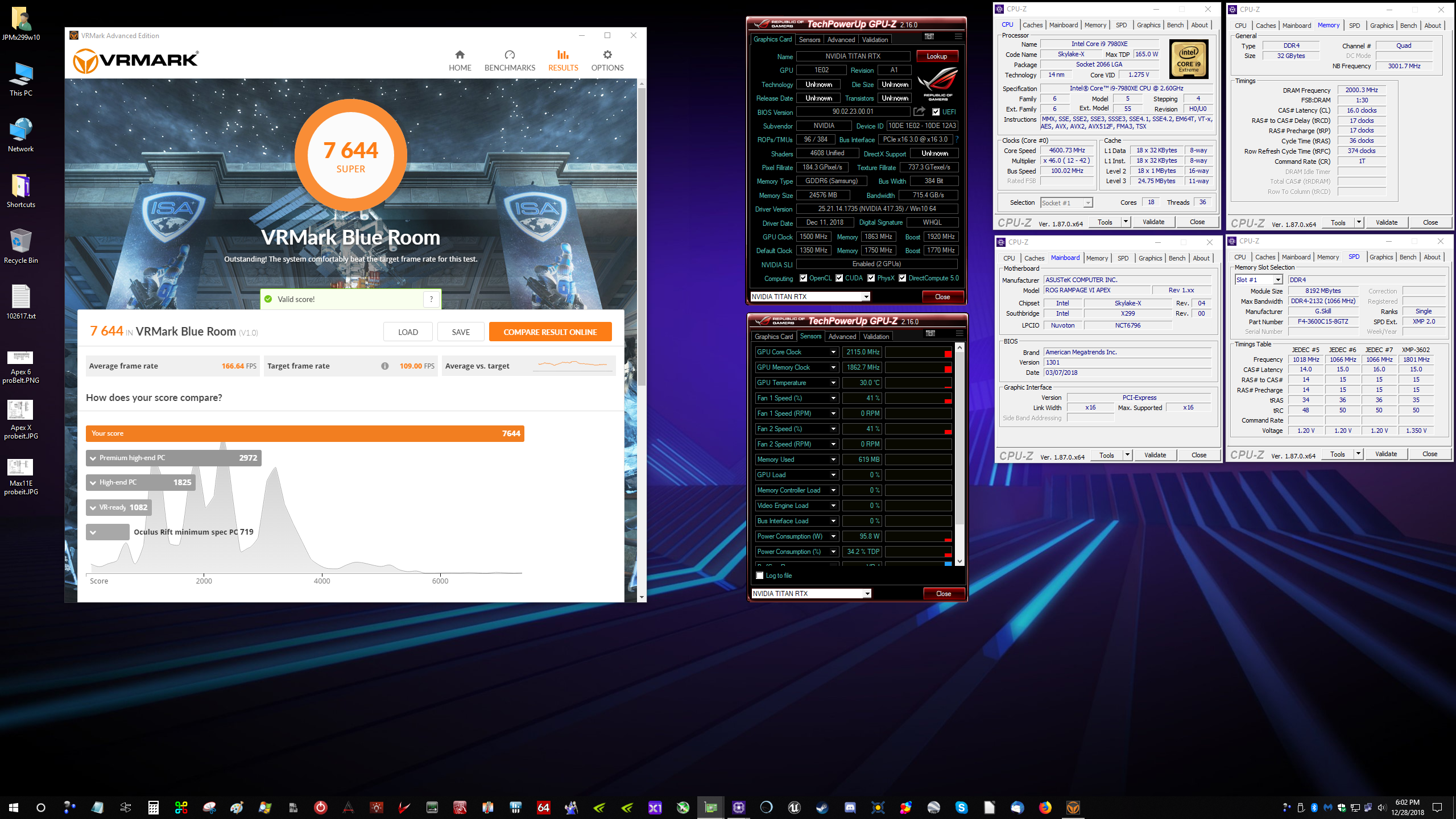
Task: Click GPU-Z Sensors scrollbar down arrow
Action: (x=959, y=561)
